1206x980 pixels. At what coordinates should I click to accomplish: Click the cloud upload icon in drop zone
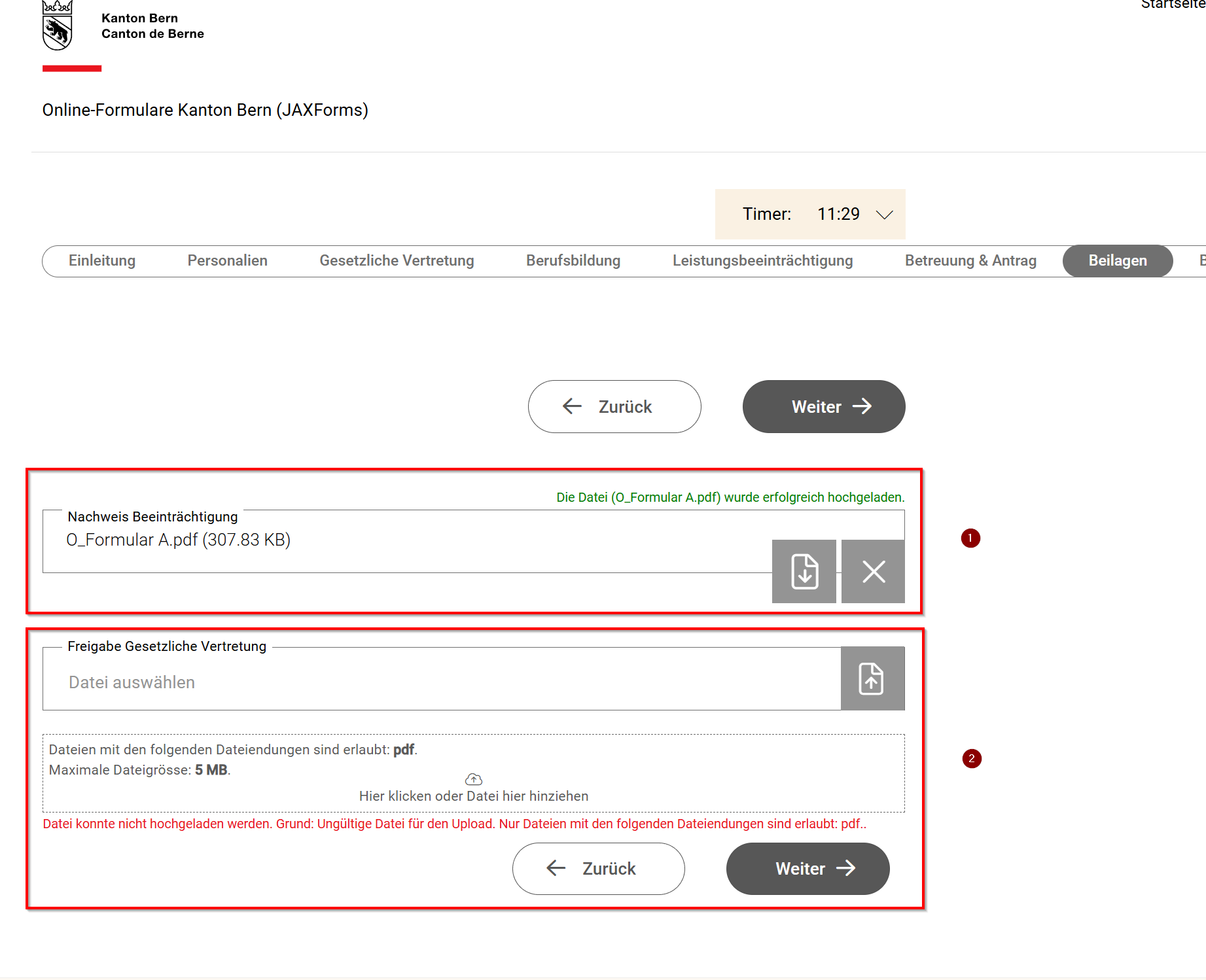point(473,779)
